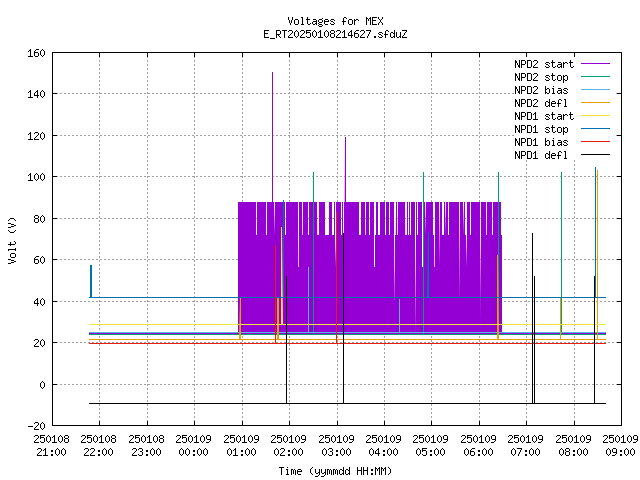Image resolution: width=640 pixels, height=480 pixels.
Task: Click the red NPD1 bias legend line
Action: (596, 142)
